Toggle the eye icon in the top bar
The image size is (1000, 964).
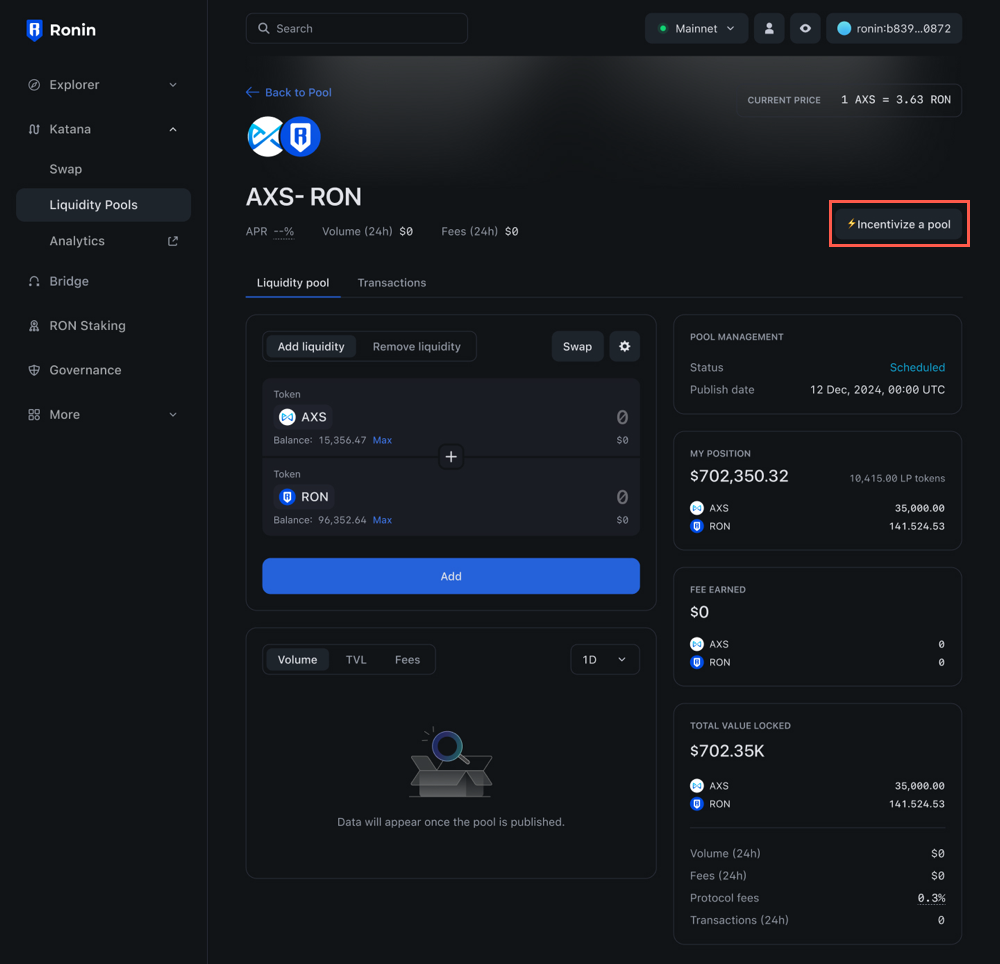[805, 28]
